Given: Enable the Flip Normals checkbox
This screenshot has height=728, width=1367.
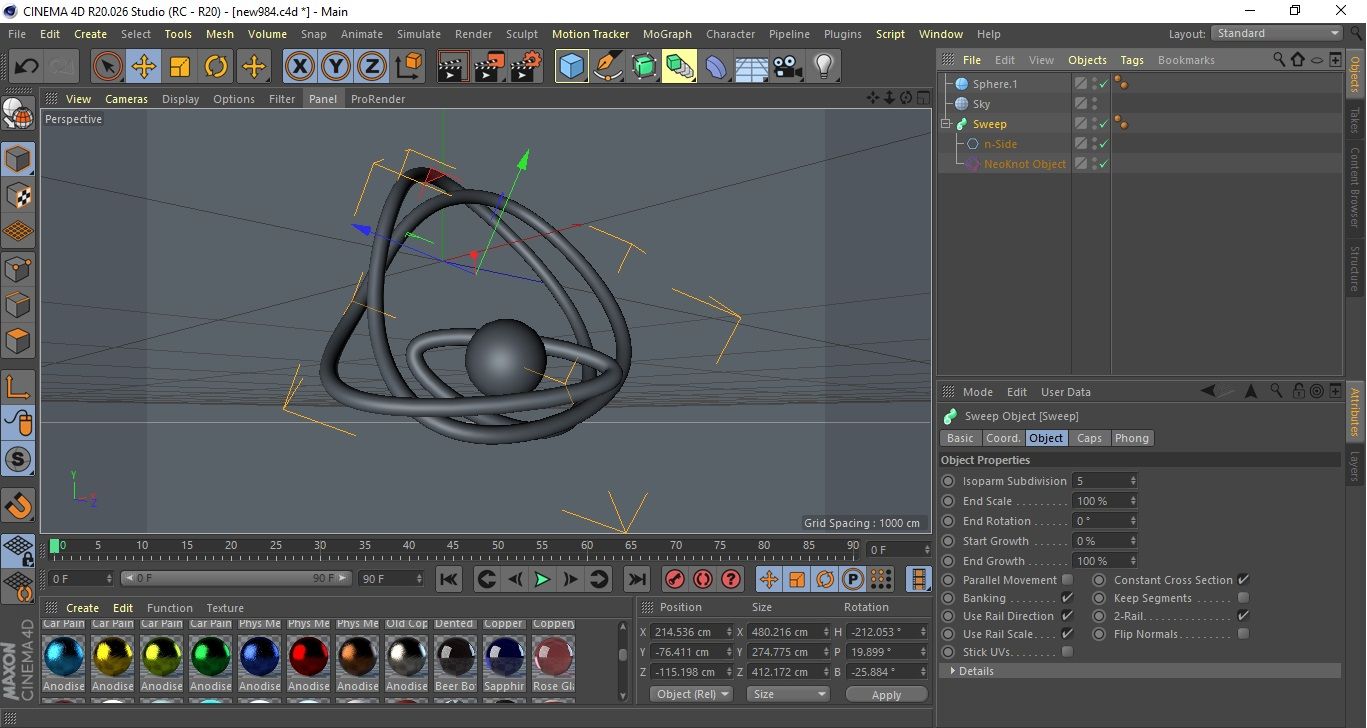Looking at the screenshot, I should pos(1243,634).
